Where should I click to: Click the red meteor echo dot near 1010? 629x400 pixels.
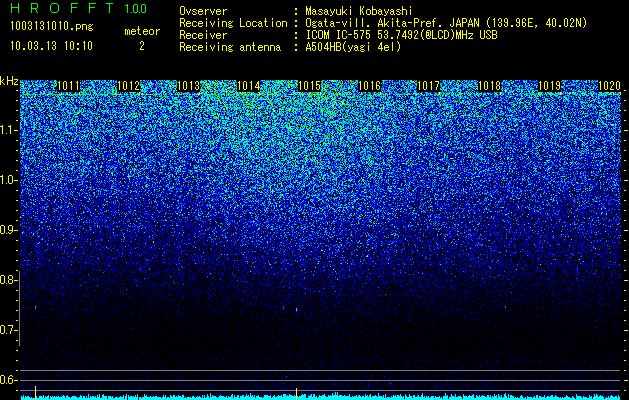[x=36, y=308]
